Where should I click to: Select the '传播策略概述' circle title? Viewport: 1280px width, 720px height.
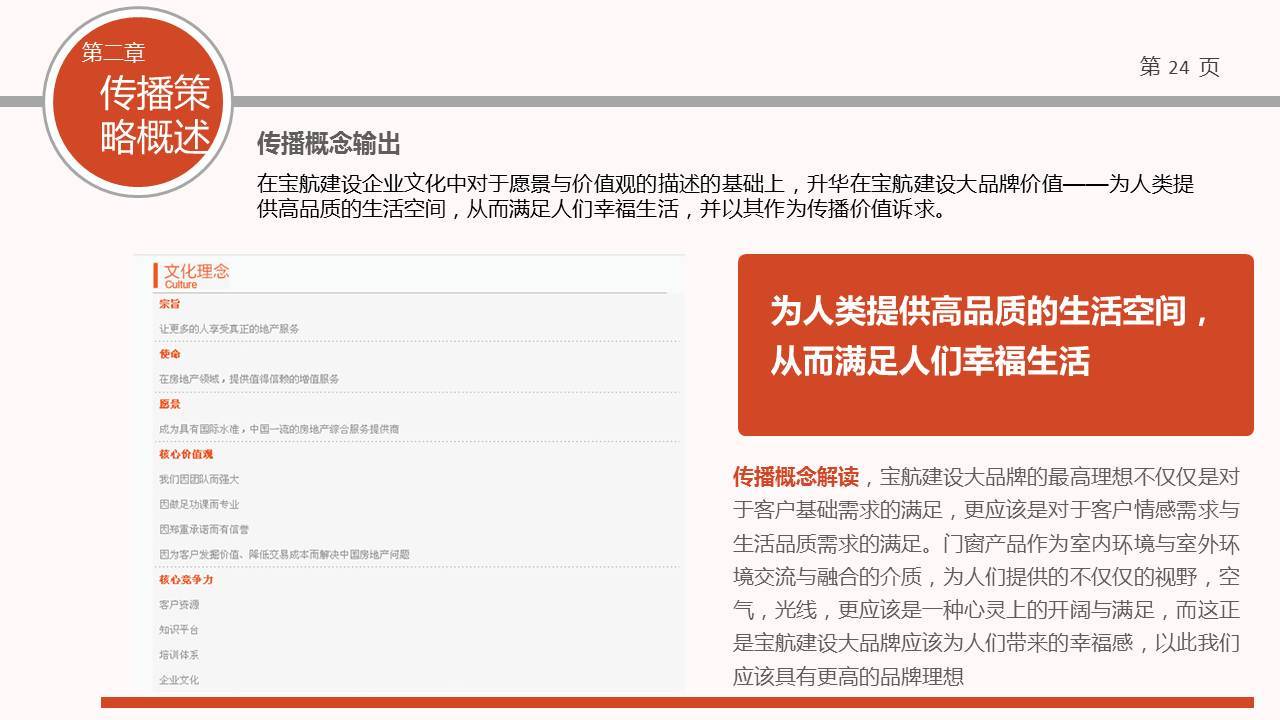[x=155, y=113]
